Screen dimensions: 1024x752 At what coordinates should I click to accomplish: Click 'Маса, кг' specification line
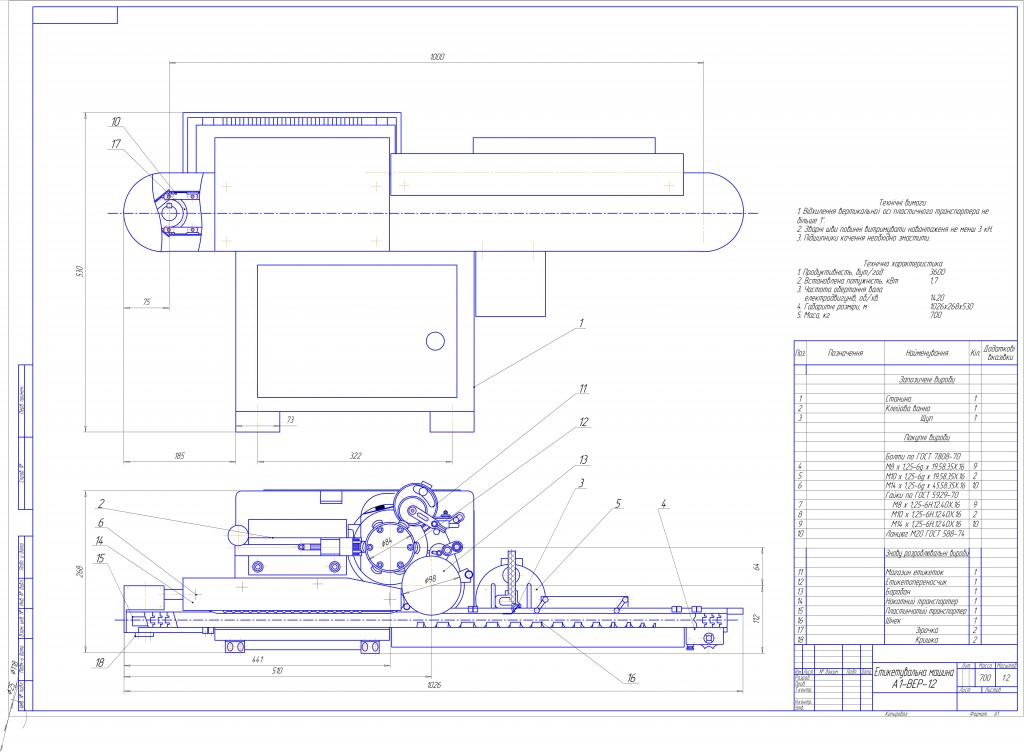pos(813,315)
